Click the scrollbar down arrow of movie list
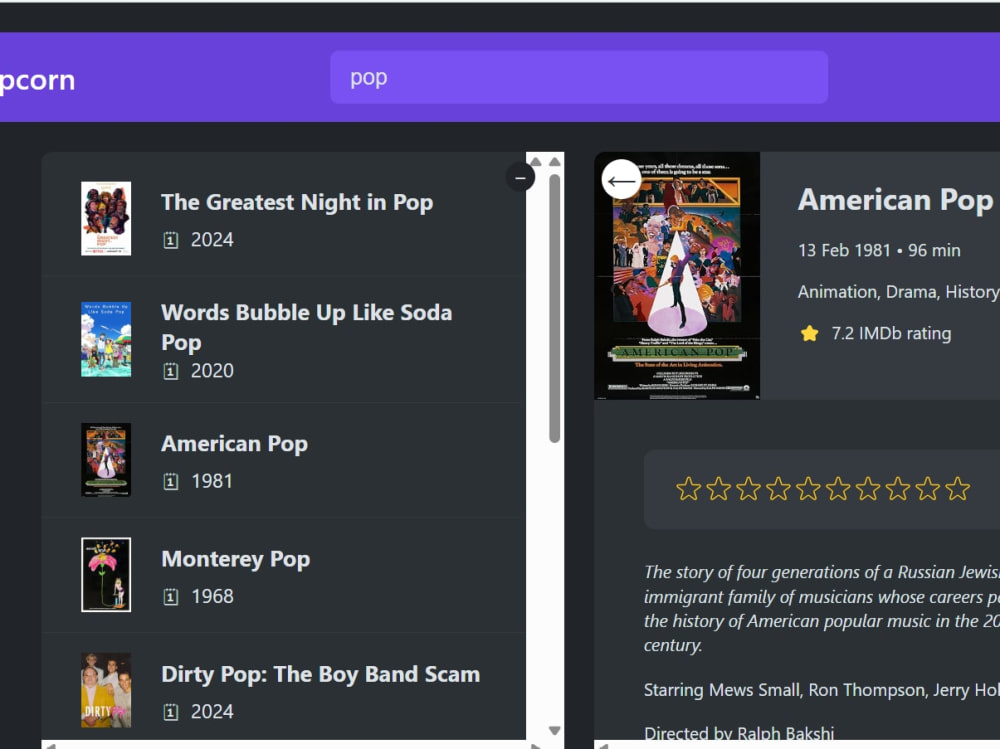1000x749 pixels. pyautogui.click(x=554, y=730)
